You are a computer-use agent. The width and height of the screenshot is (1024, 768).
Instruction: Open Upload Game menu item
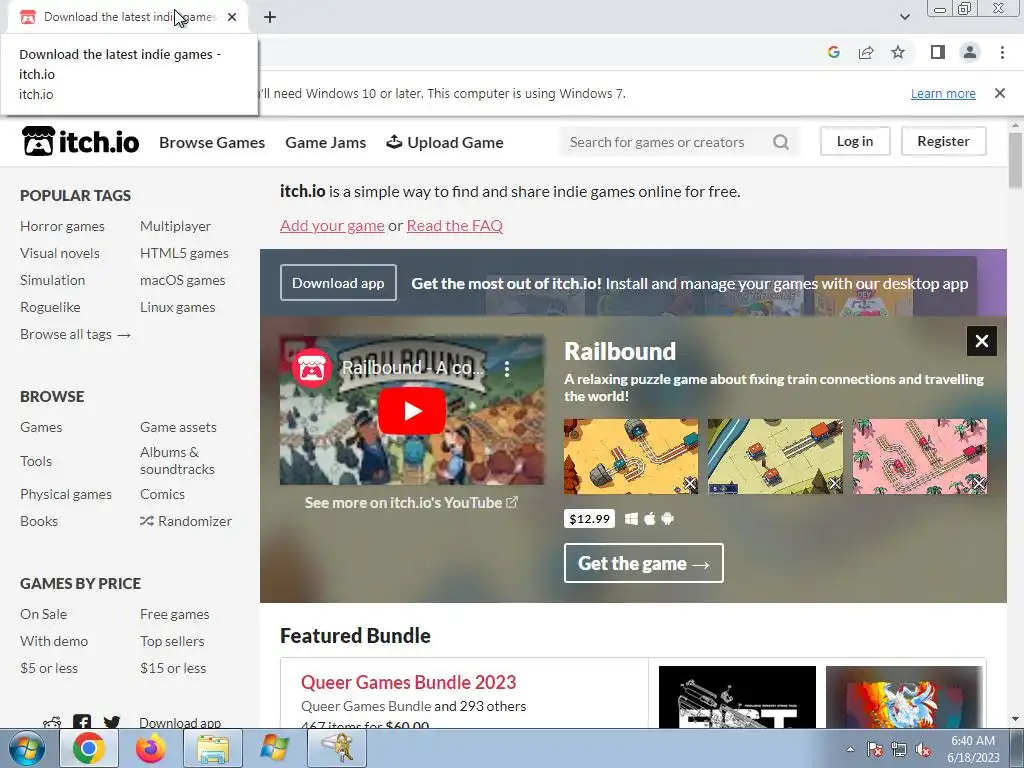coord(445,142)
